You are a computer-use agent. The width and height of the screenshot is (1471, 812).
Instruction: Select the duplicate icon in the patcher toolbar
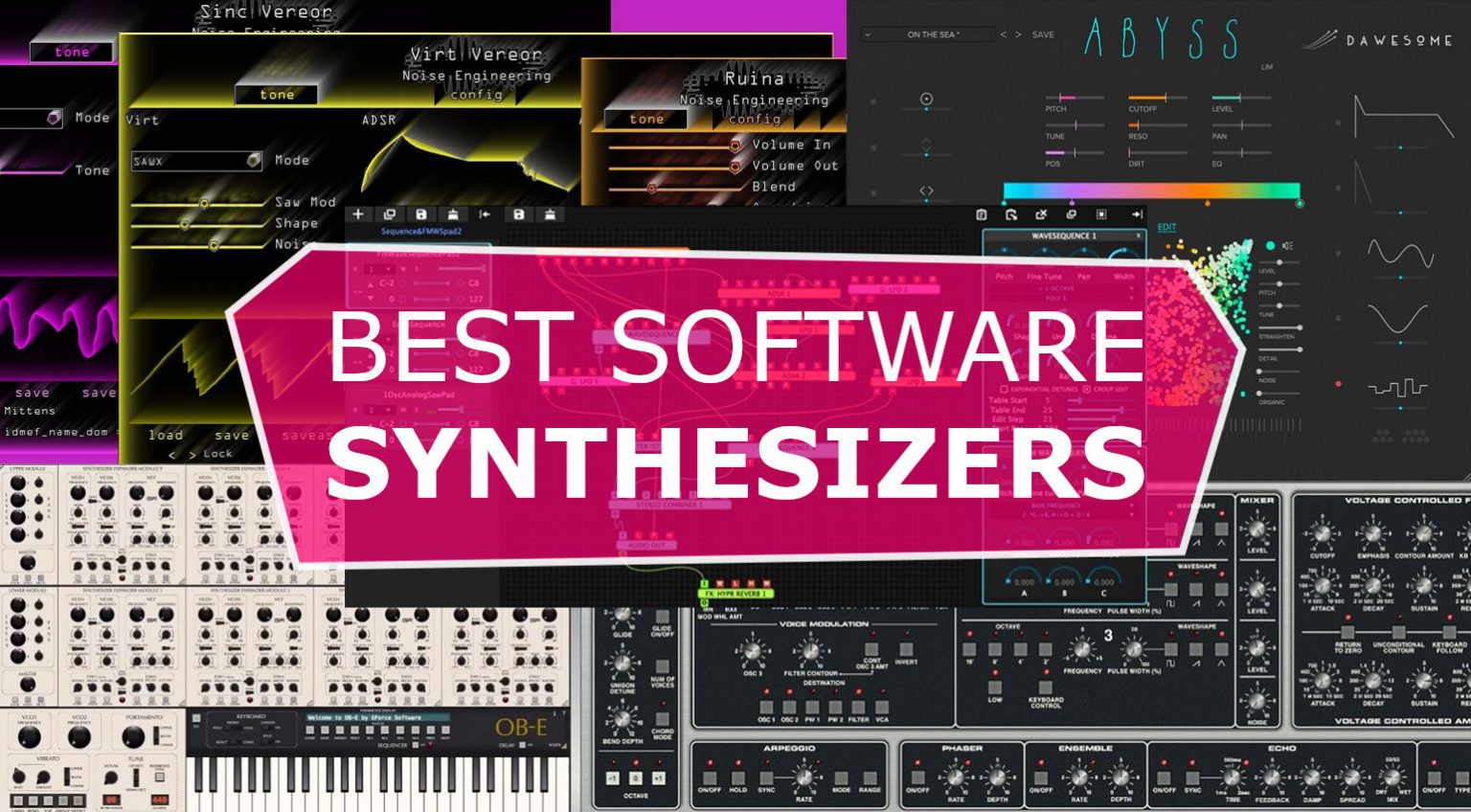(390, 213)
